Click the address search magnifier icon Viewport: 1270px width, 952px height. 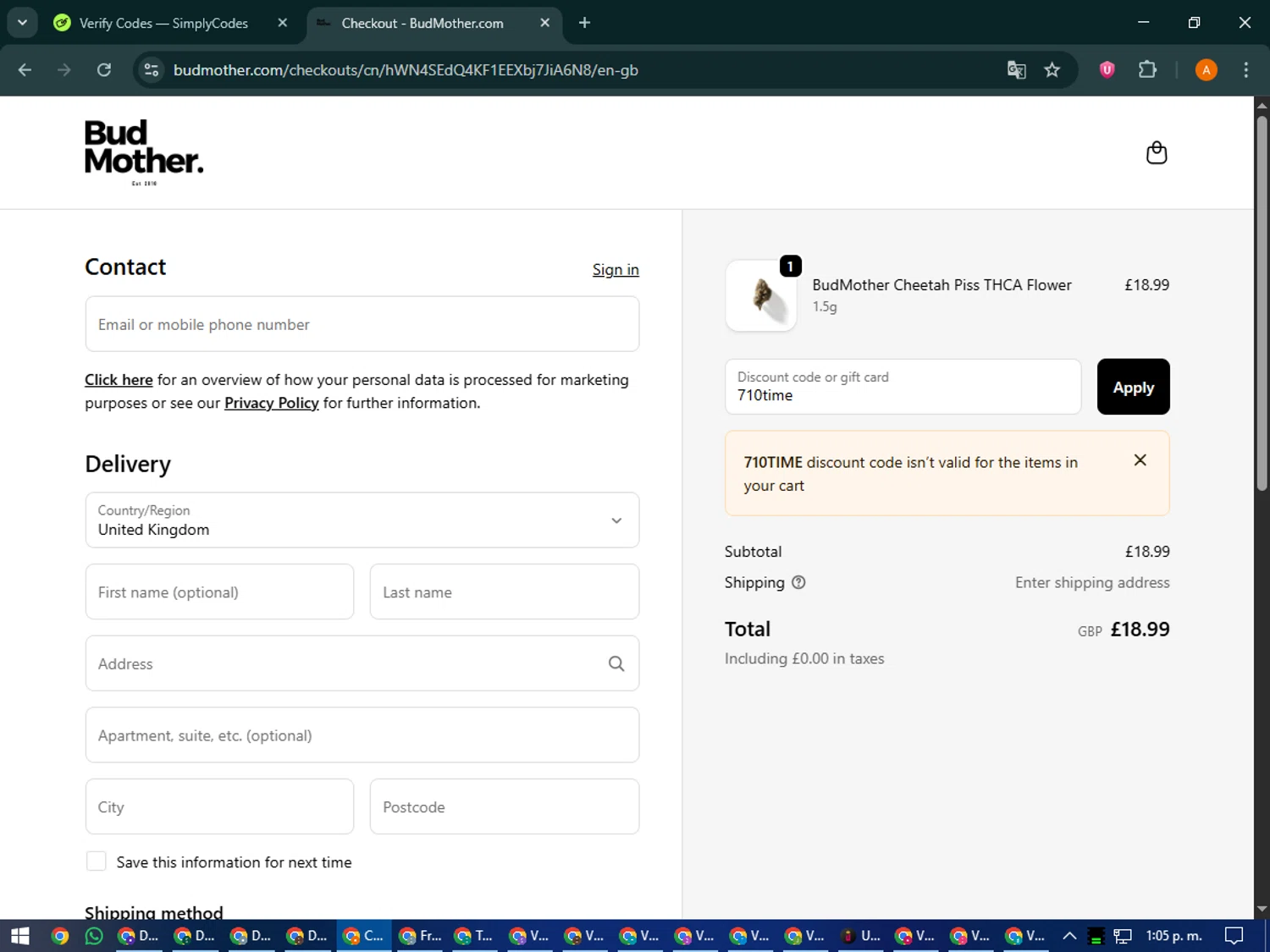[616, 664]
